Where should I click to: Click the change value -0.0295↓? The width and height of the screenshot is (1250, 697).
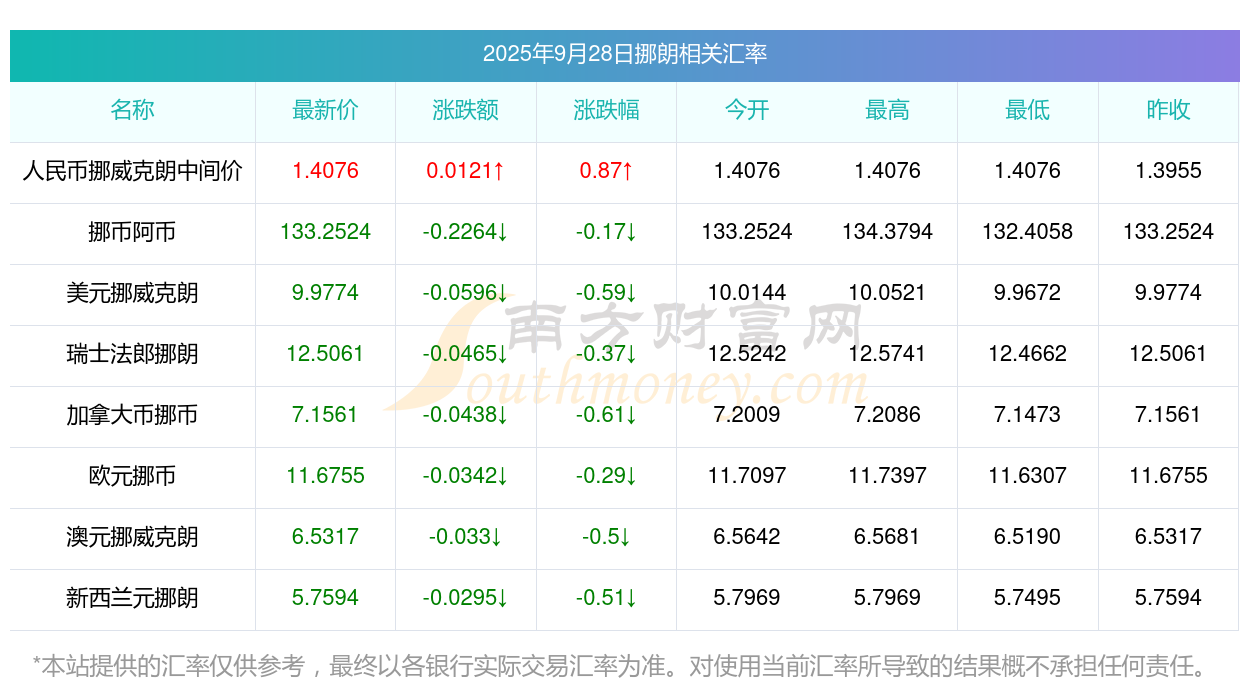466,598
